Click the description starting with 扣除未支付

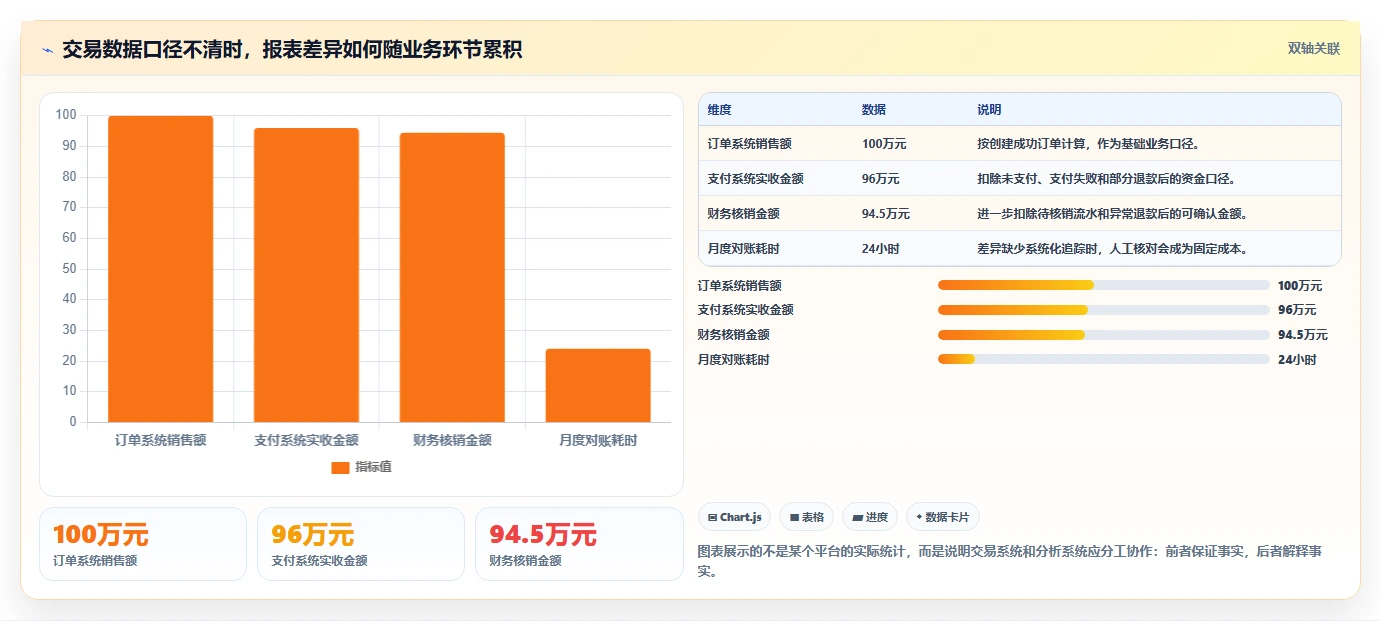[1106, 179]
